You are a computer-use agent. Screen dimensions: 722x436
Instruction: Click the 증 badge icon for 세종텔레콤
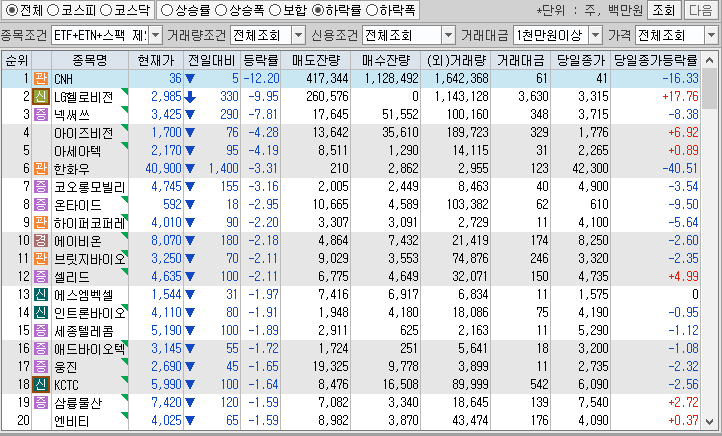coord(41,331)
